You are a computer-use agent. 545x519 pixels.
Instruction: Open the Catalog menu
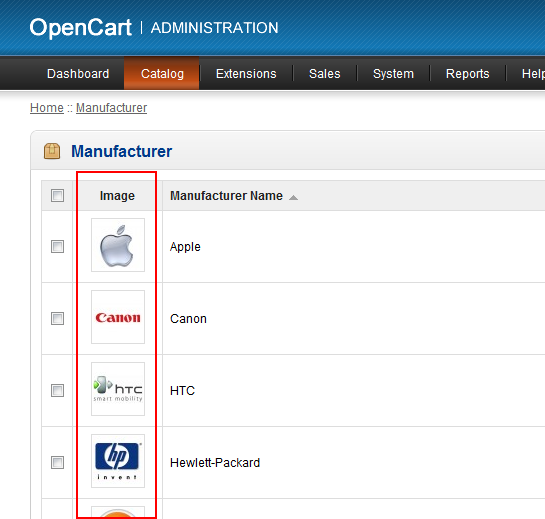tap(162, 74)
